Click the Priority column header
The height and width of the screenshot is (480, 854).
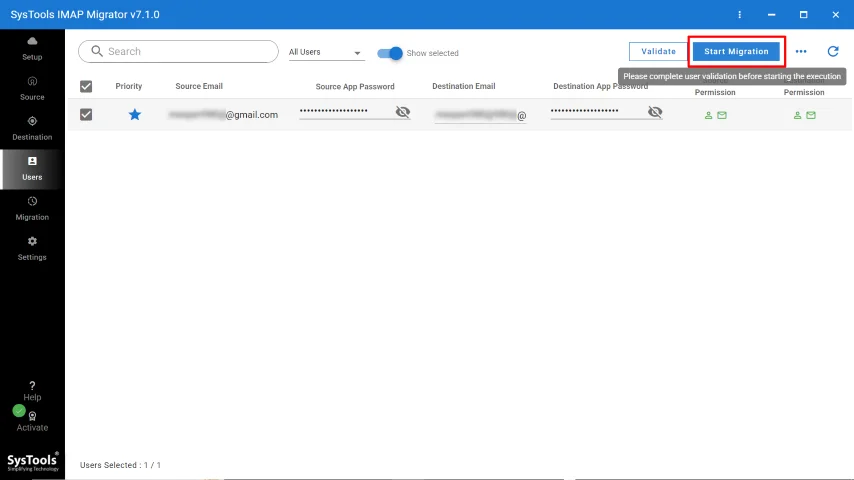pyautogui.click(x=129, y=86)
